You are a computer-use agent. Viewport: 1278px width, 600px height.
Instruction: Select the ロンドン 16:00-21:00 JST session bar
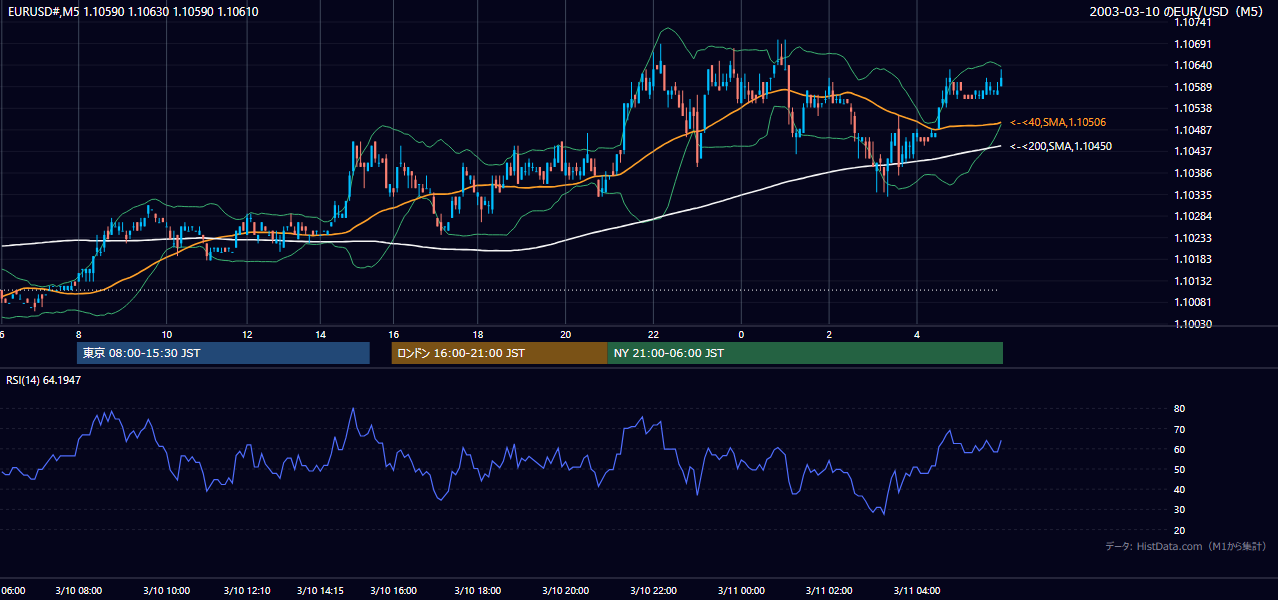(499, 353)
